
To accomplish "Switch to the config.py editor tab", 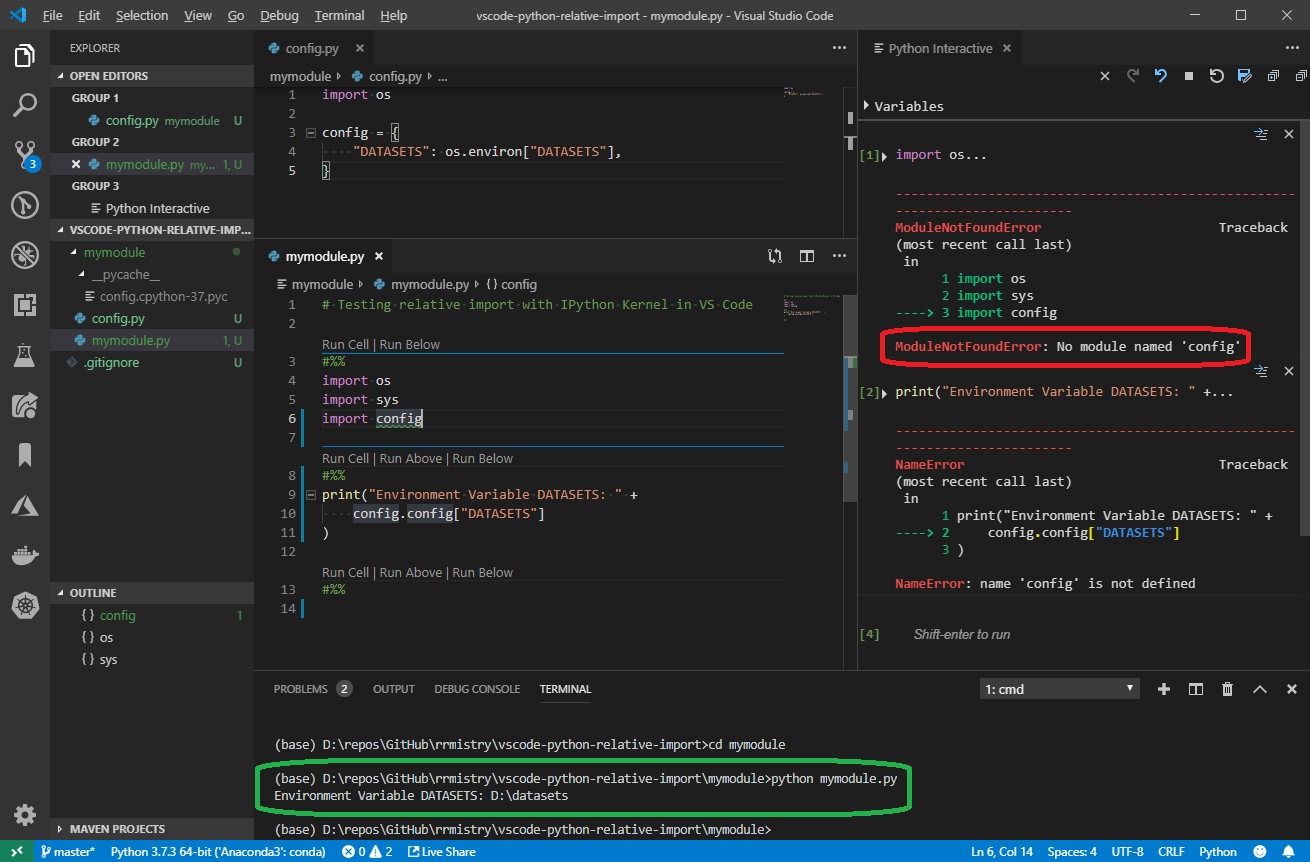I will [x=310, y=46].
